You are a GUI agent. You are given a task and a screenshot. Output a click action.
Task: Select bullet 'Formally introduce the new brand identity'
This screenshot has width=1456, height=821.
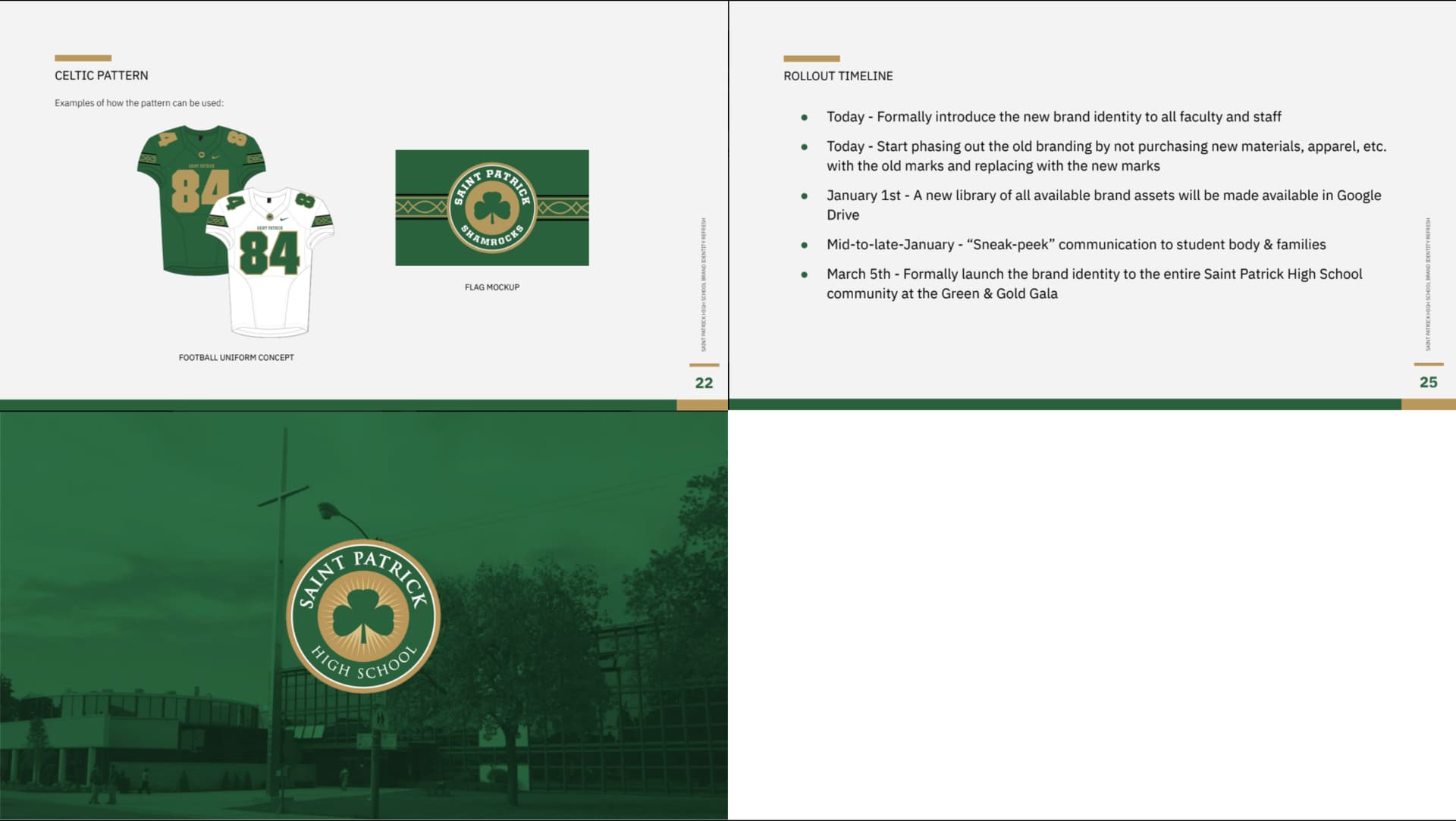tap(1053, 117)
